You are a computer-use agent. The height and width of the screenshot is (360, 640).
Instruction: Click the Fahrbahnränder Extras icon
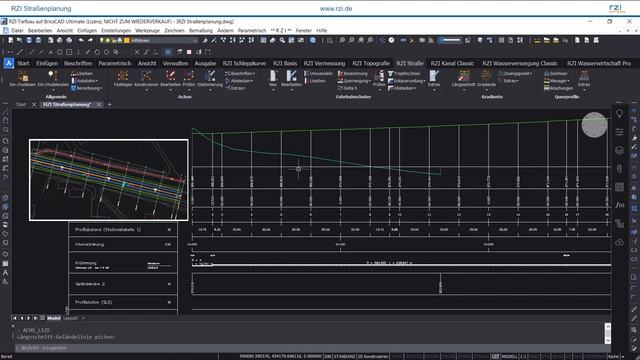pyautogui.click(x=433, y=76)
